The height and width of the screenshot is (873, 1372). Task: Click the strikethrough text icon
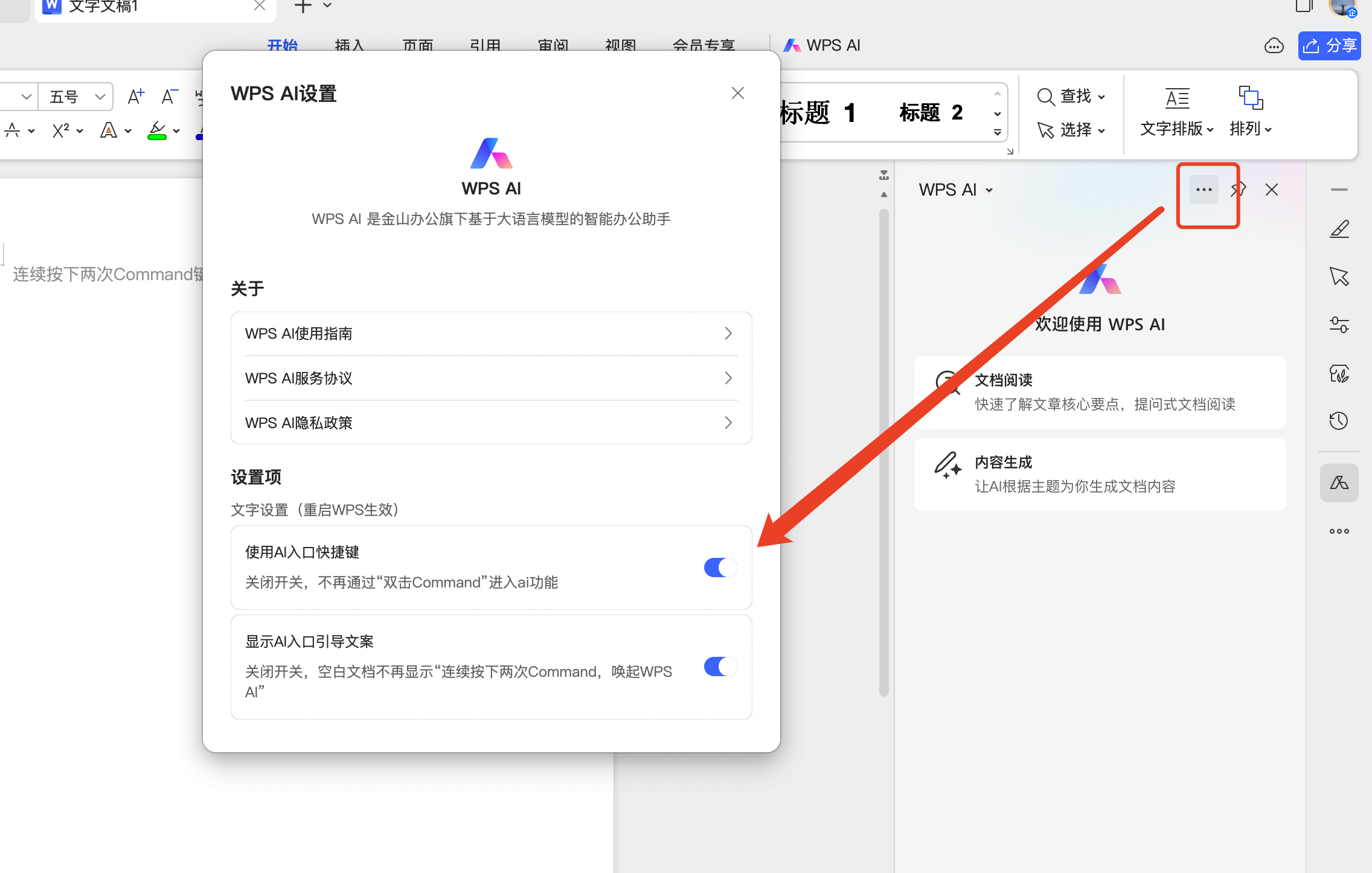point(12,130)
